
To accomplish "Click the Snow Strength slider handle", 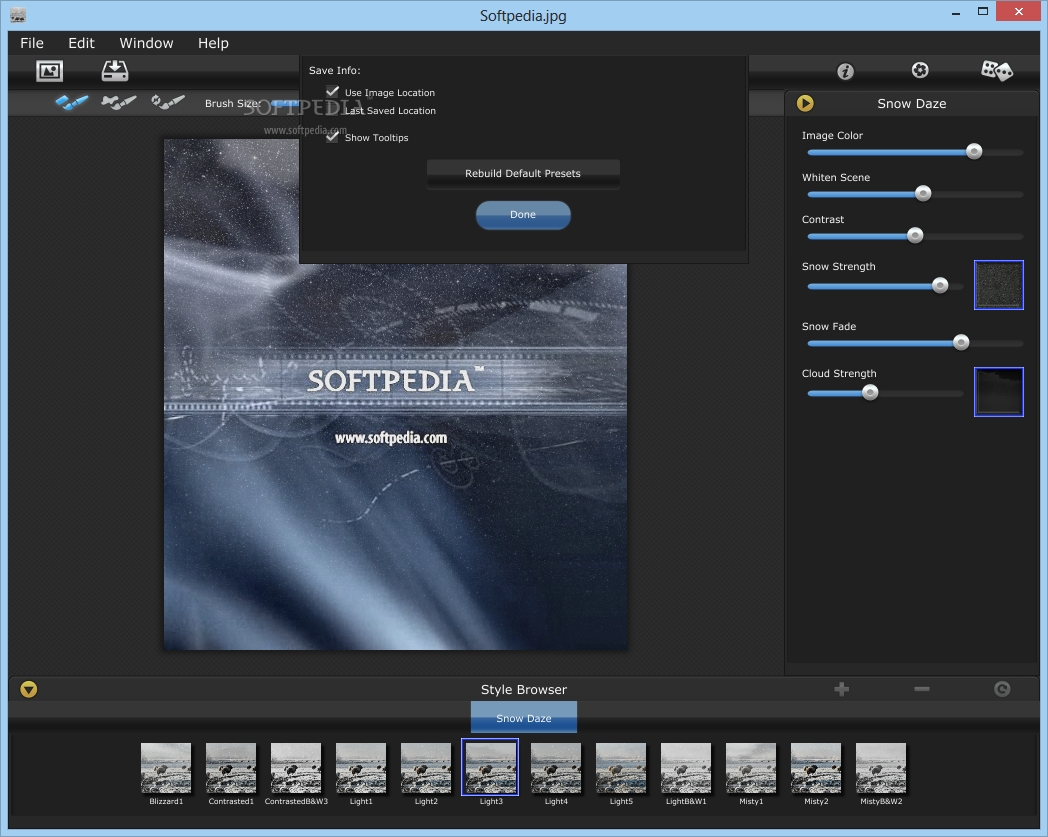I will pyautogui.click(x=940, y=285).
